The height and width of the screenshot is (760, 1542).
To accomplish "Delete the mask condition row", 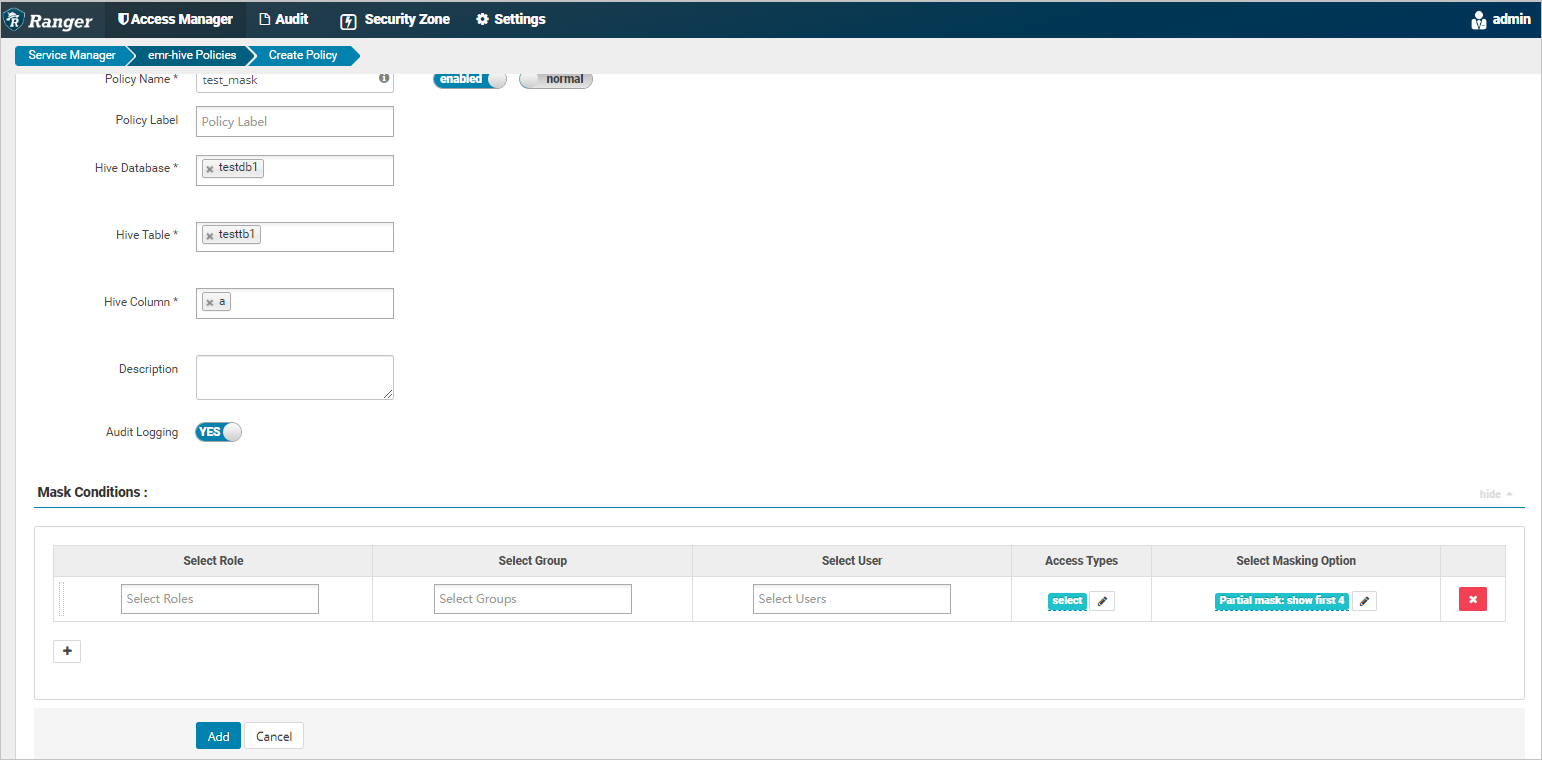I will coord(1473,599).
